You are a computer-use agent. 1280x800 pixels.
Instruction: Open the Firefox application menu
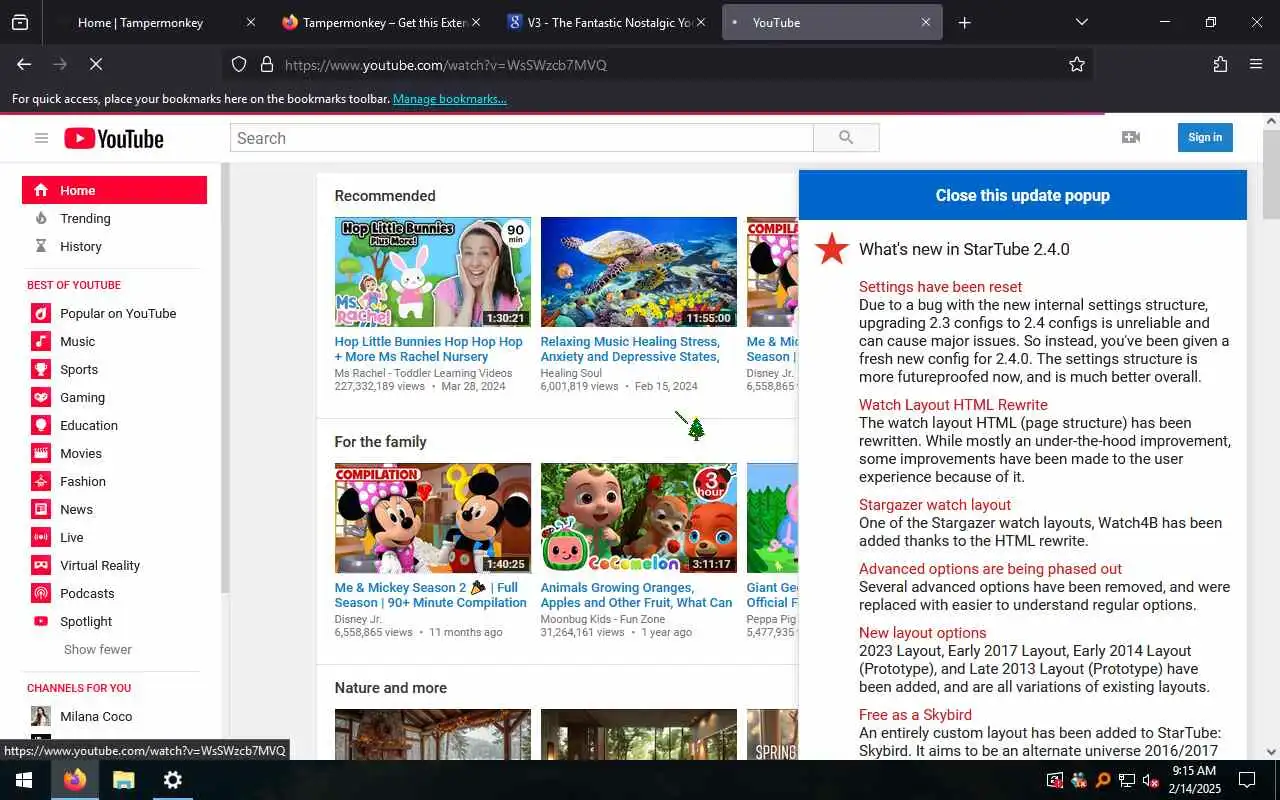(x=1256, y=64)
